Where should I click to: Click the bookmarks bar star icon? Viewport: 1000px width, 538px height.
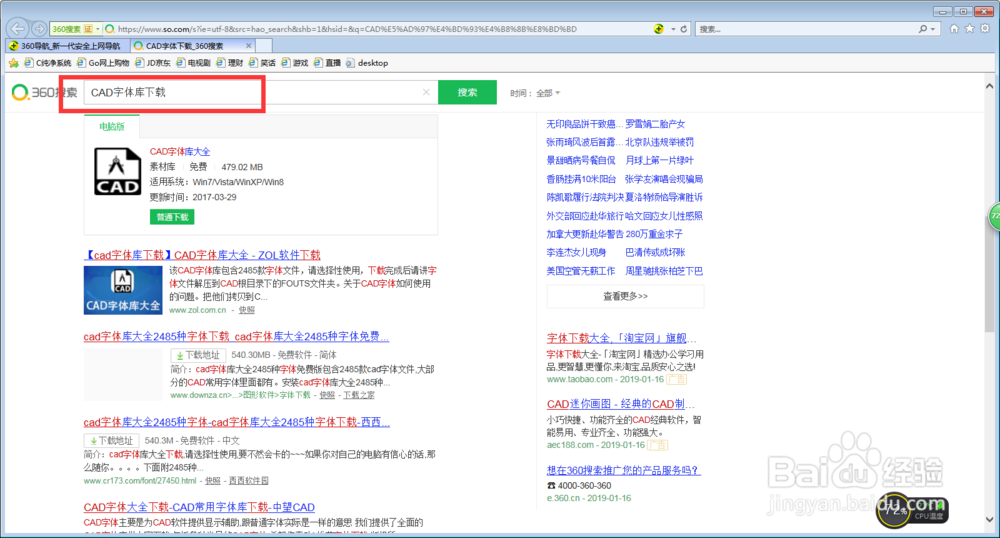tap(13, 63)
